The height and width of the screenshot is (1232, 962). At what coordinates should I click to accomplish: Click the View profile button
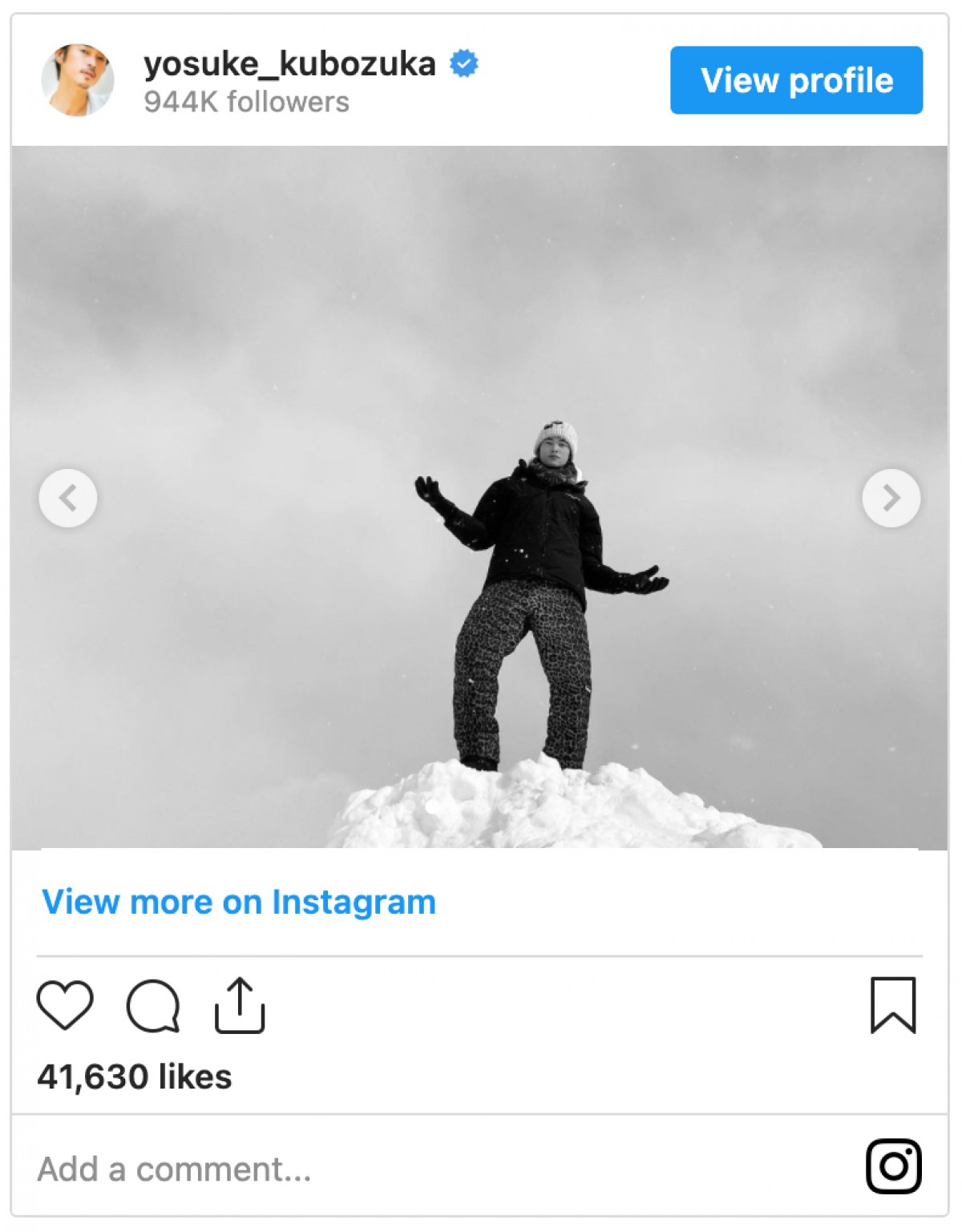click(796, 80)
